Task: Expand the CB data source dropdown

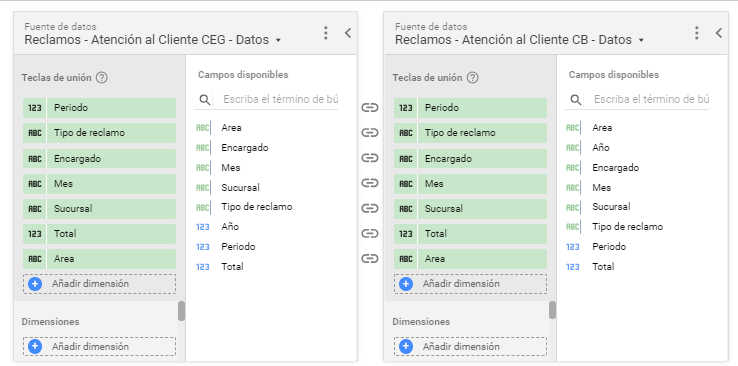Action: (x=641, y=40)
